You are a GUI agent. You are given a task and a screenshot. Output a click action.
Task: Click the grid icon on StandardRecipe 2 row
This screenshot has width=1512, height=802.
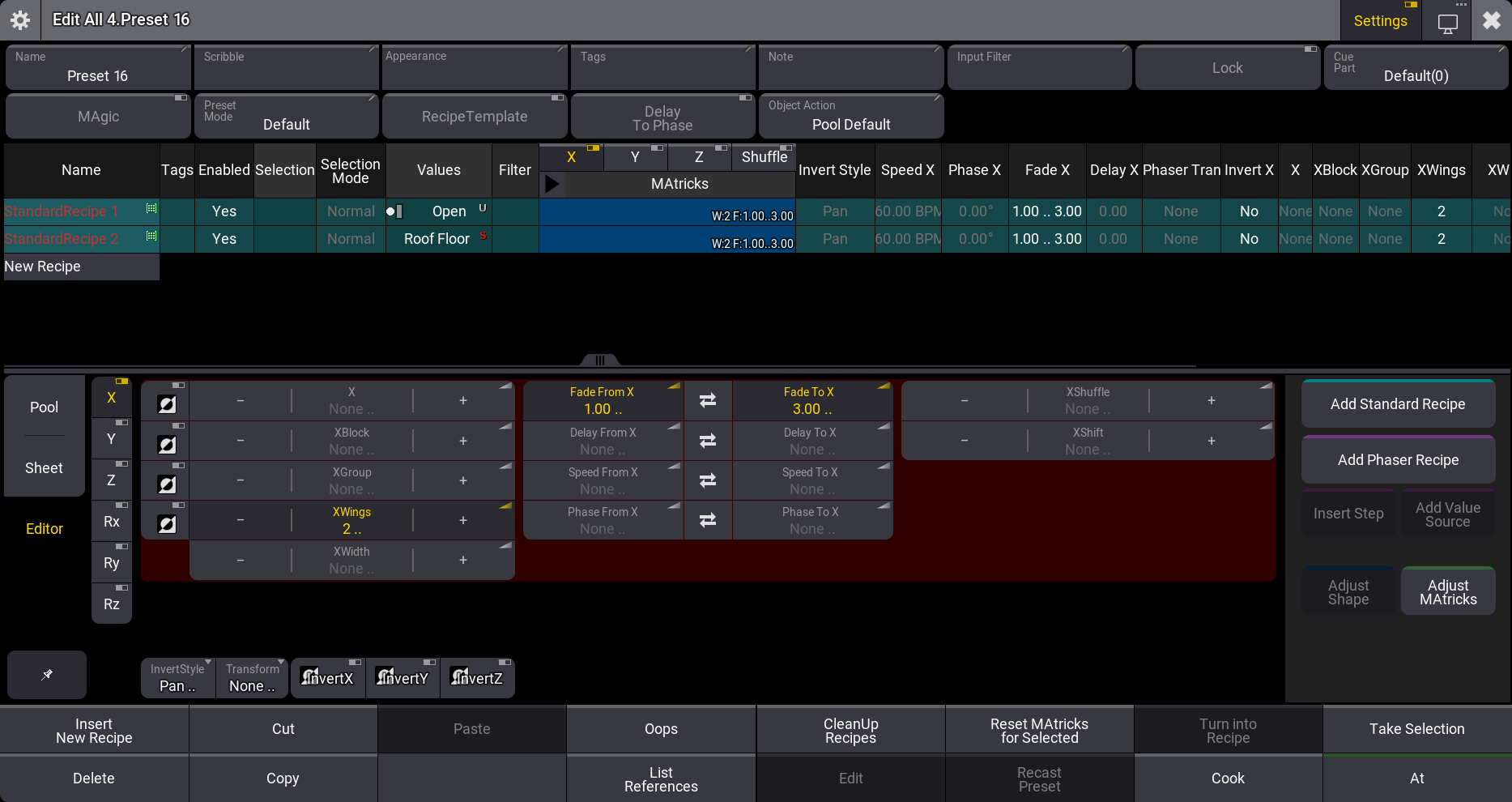pyautogui.click(x=151, y=236)
